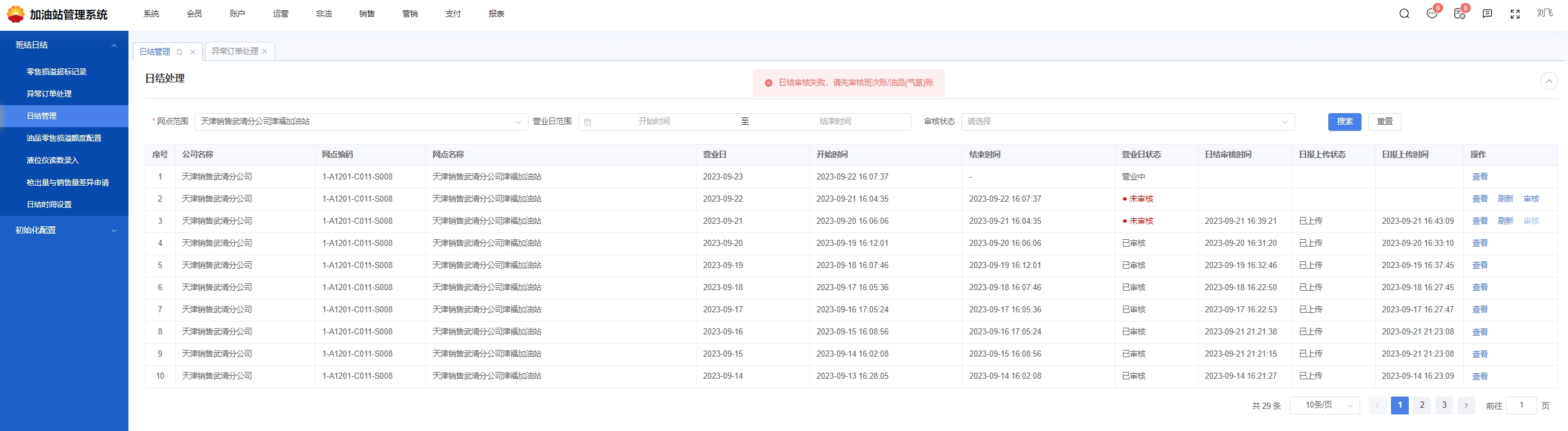
Task: Open the pending tasks clock icon
Action: pos(1459,14)
